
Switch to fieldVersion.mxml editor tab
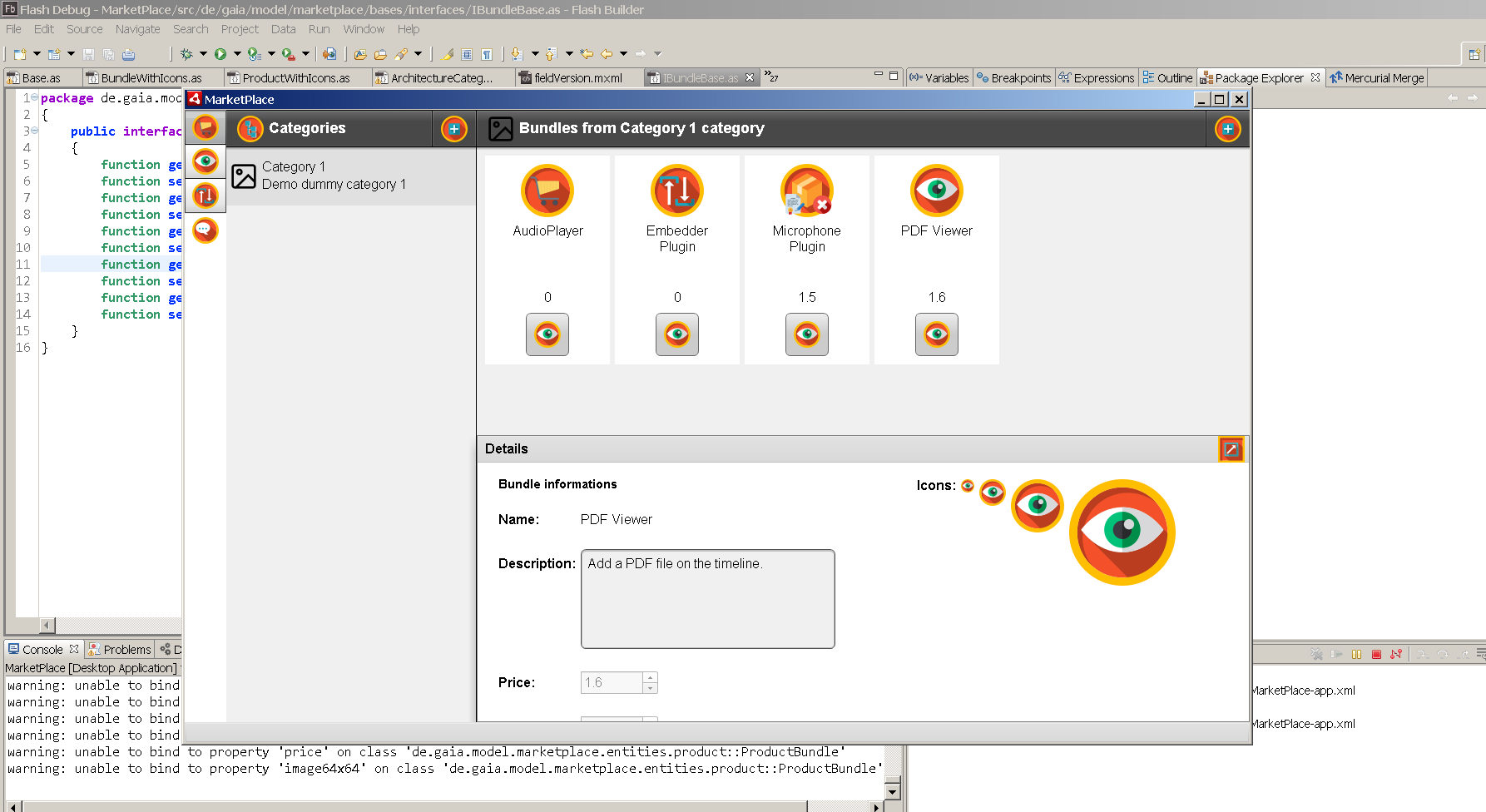578,78
